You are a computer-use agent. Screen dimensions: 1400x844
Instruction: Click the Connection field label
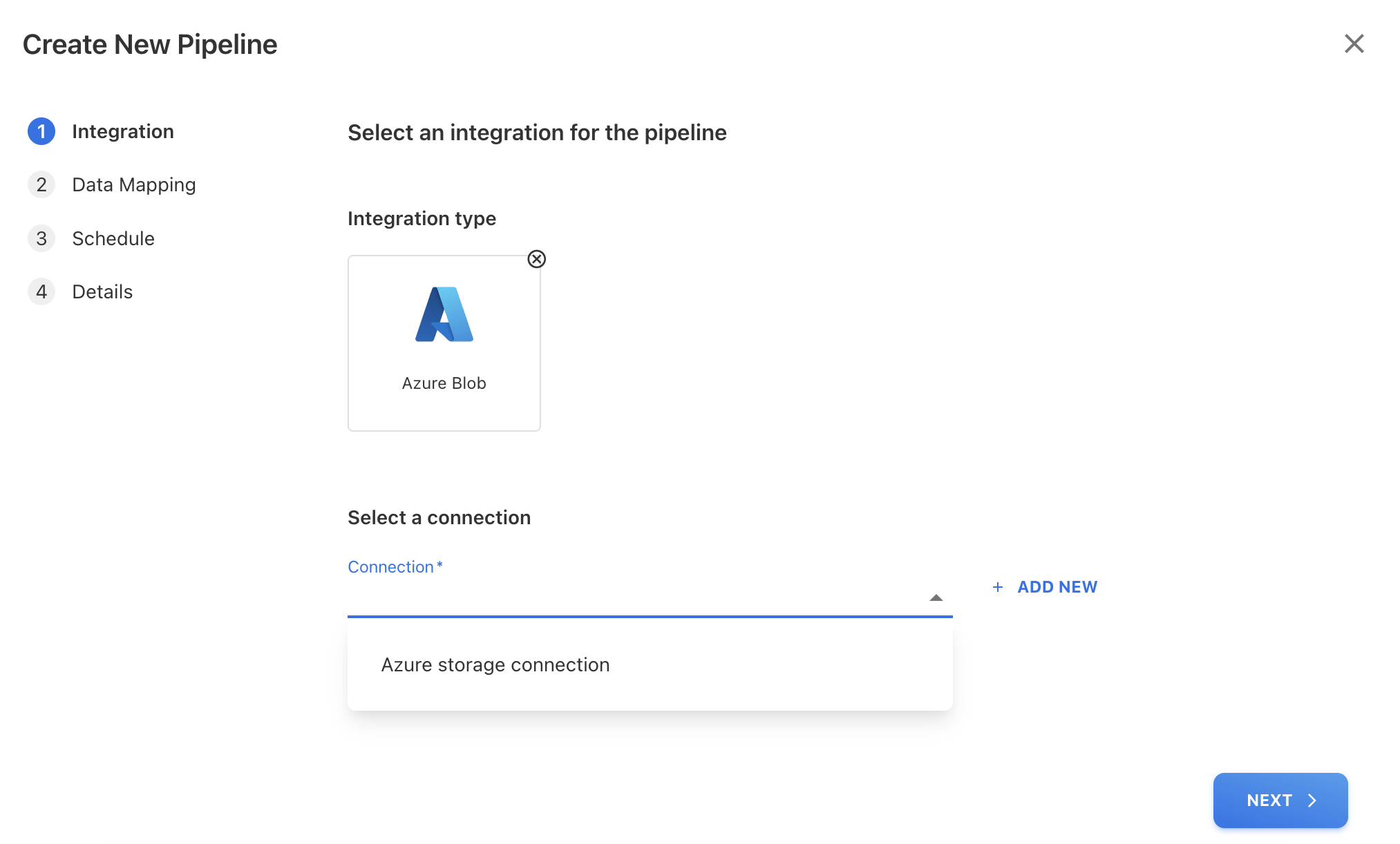[391, 567]
